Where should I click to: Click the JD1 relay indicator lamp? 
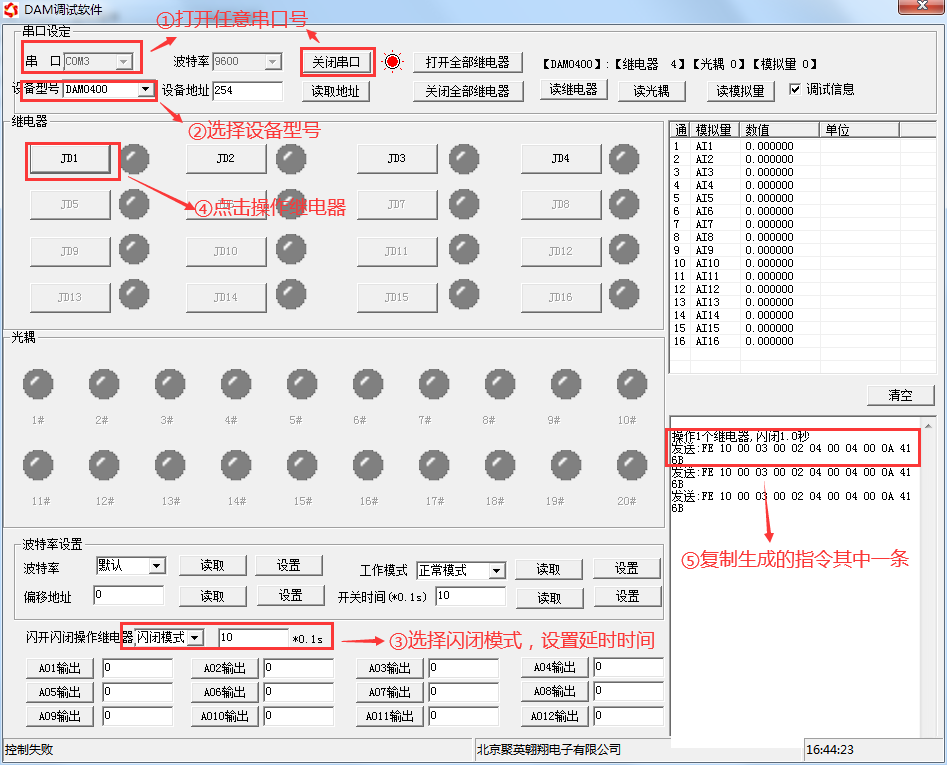(134, 158)
